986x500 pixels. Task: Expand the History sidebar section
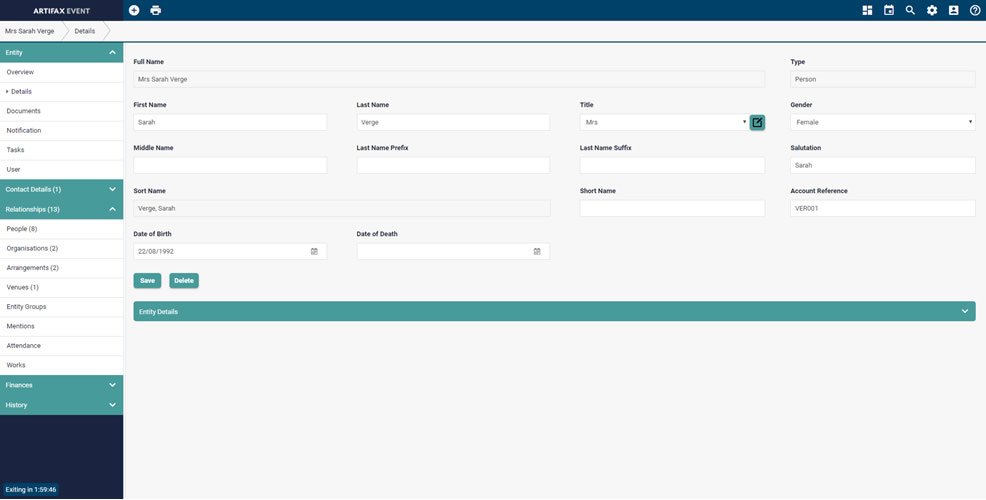pyautogui.click(x=62, y=405)
